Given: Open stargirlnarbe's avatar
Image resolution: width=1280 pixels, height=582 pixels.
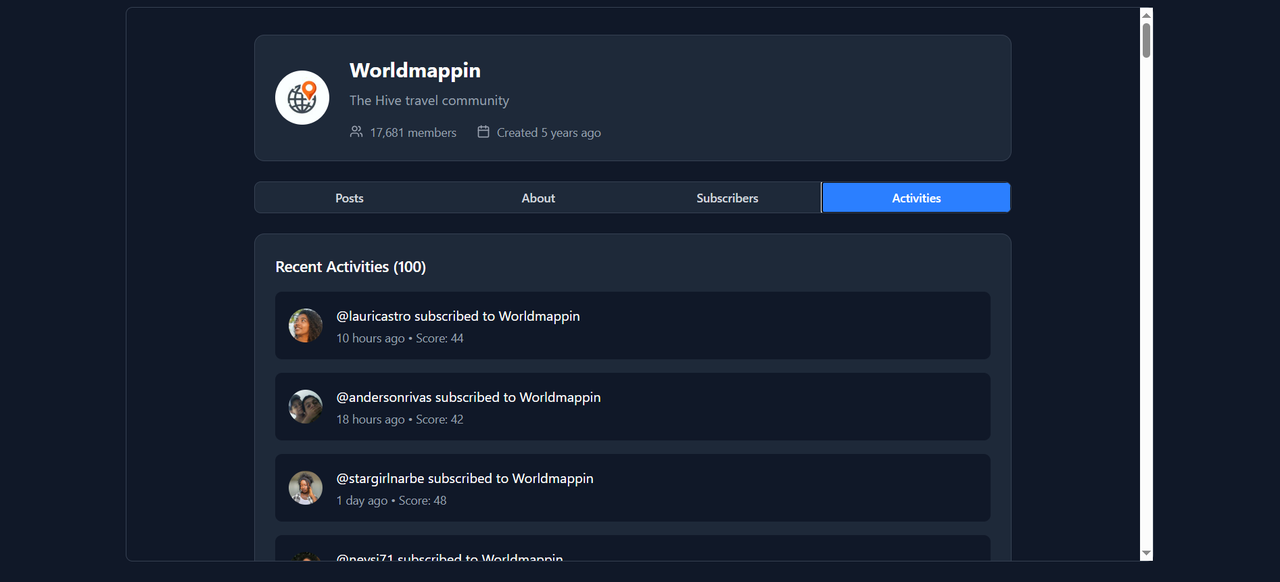Looking at the screenshot, I should [306, 487].
